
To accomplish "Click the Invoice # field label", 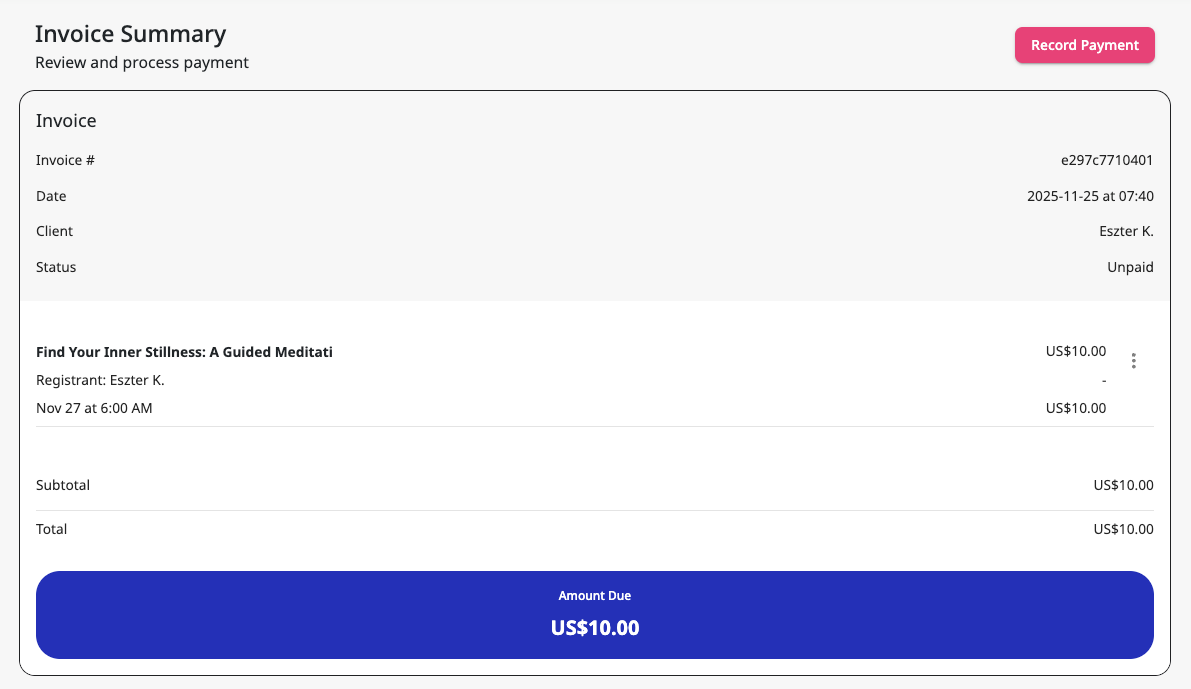I will [x=65, y=160].
